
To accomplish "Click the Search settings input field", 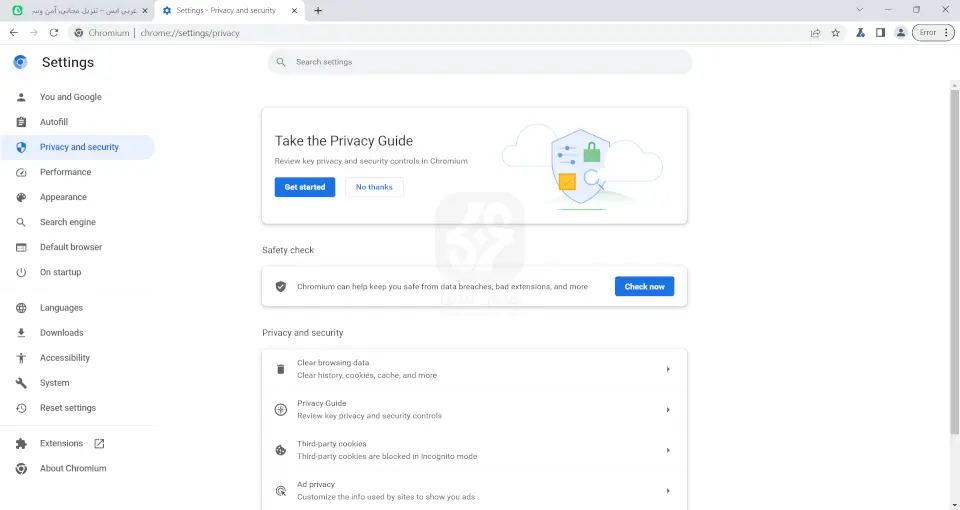I will point(480,62).
